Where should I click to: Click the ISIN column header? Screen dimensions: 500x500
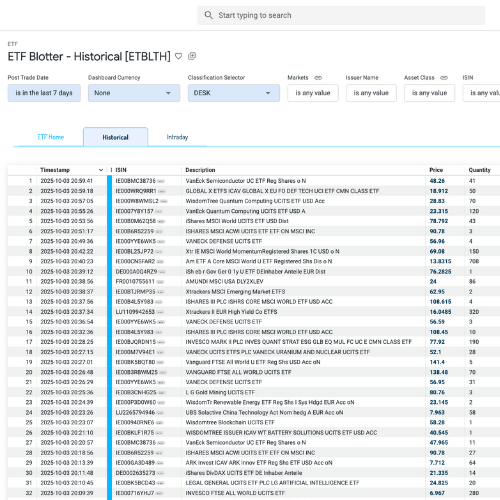click(121, 170)
